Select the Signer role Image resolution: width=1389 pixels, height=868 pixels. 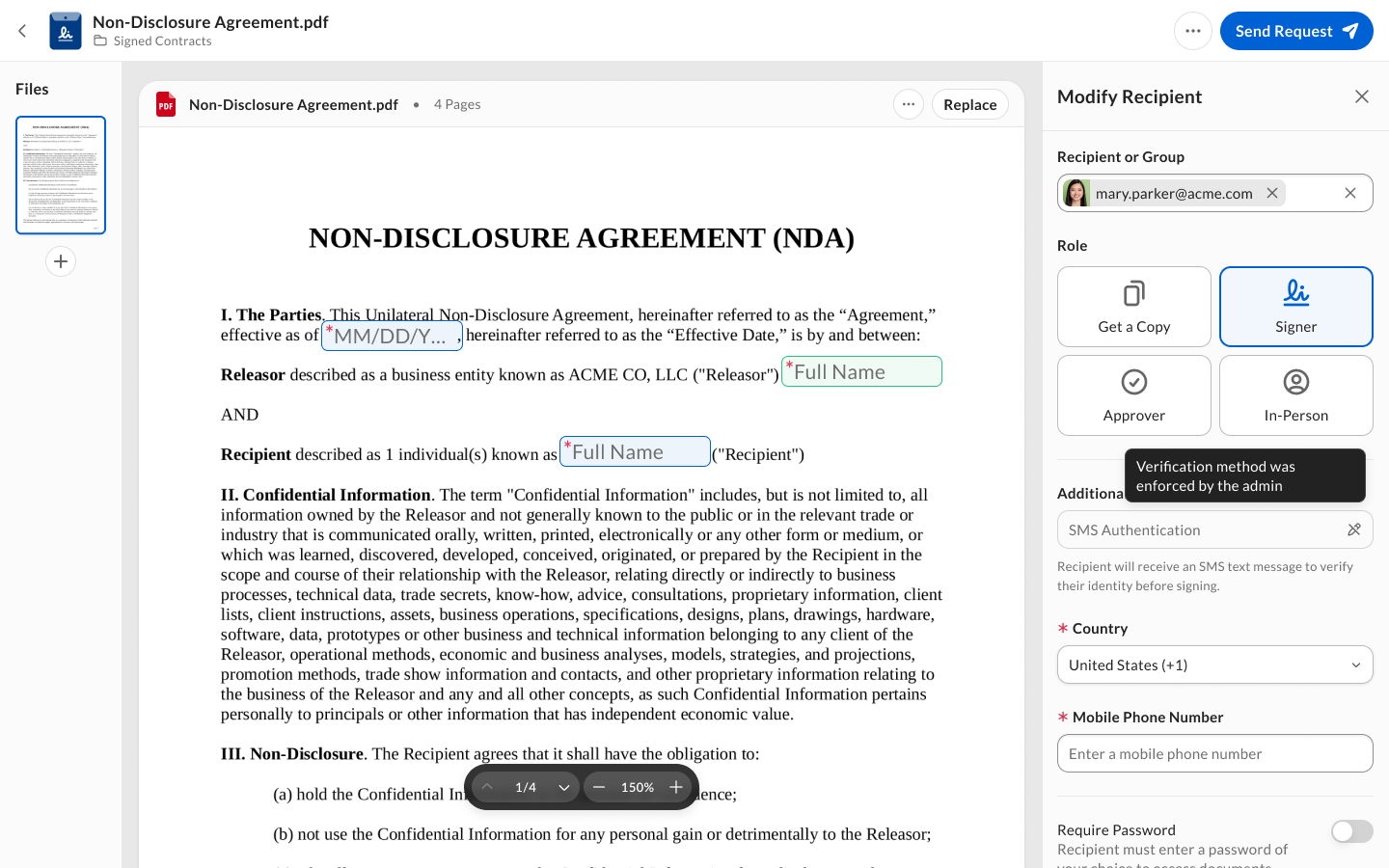pyautogui.click(x=1295, y=307)
